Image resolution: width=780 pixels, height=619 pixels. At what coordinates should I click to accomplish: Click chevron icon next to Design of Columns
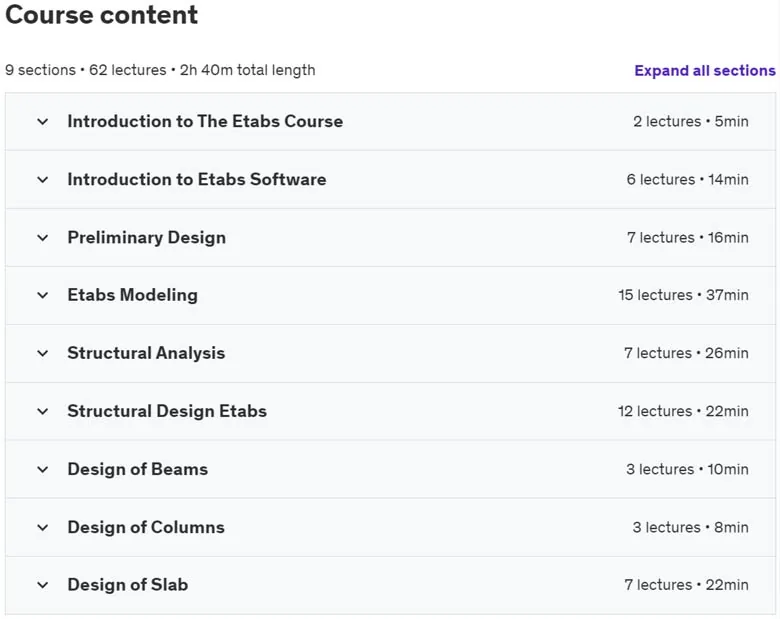pyautogui.click(x=43, y=527)
